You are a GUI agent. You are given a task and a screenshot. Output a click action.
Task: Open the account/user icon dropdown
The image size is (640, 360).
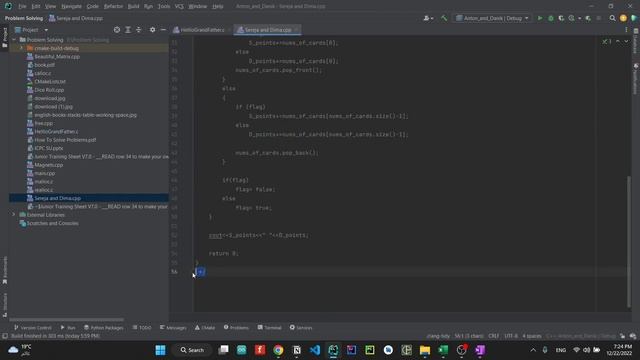(428, 18)
